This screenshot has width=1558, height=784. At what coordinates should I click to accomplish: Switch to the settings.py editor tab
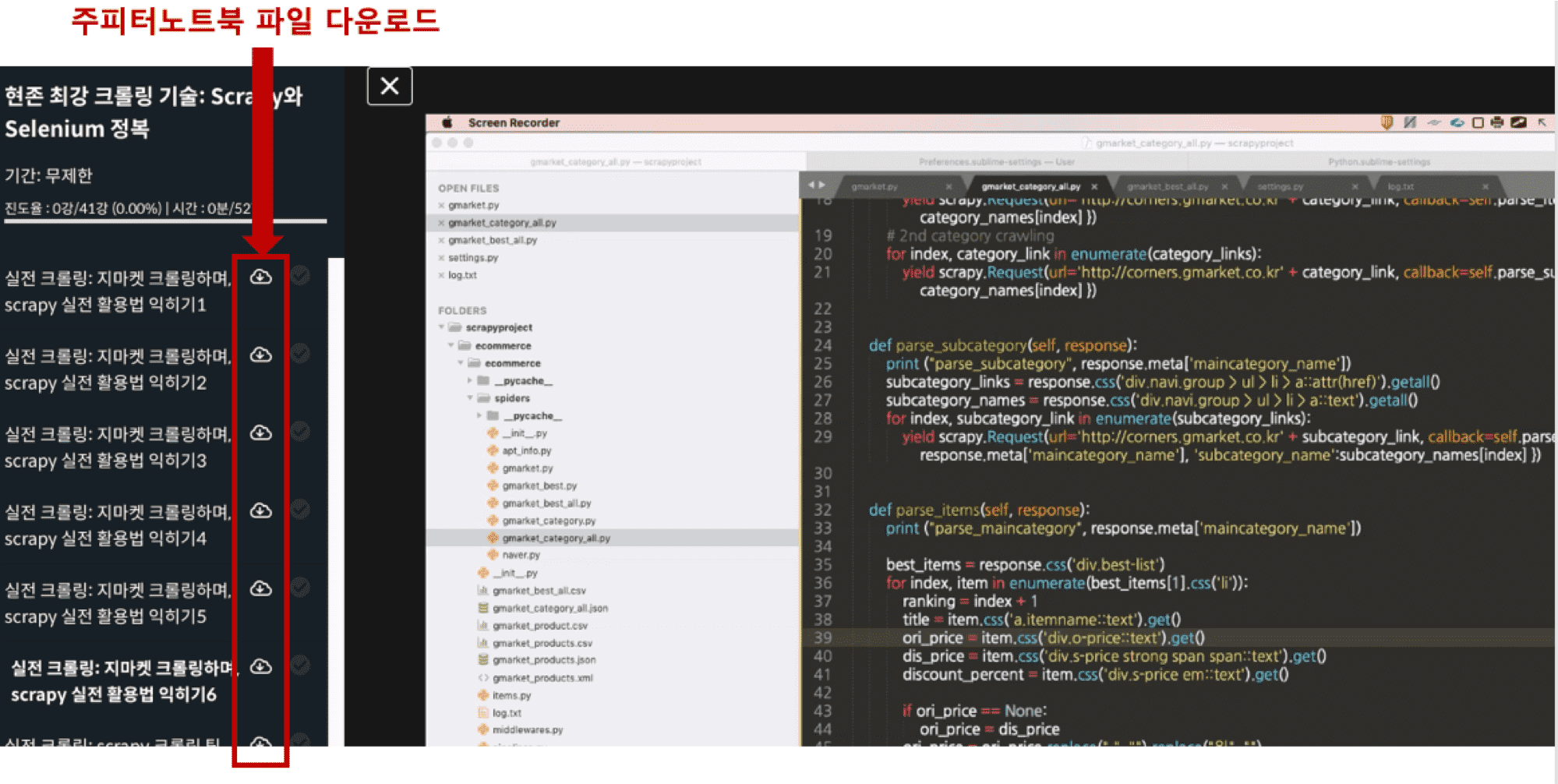coord(1280,187)
